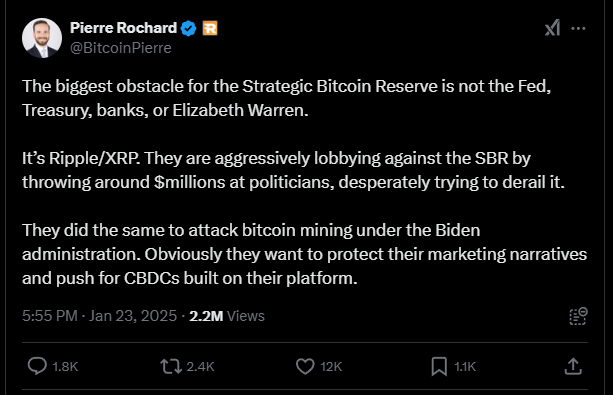Viewport: 613px width, 395px height.
Task: Click the 5:55 PM Jan 23, 2025 timestamp
Action: (x=100, y=316)
